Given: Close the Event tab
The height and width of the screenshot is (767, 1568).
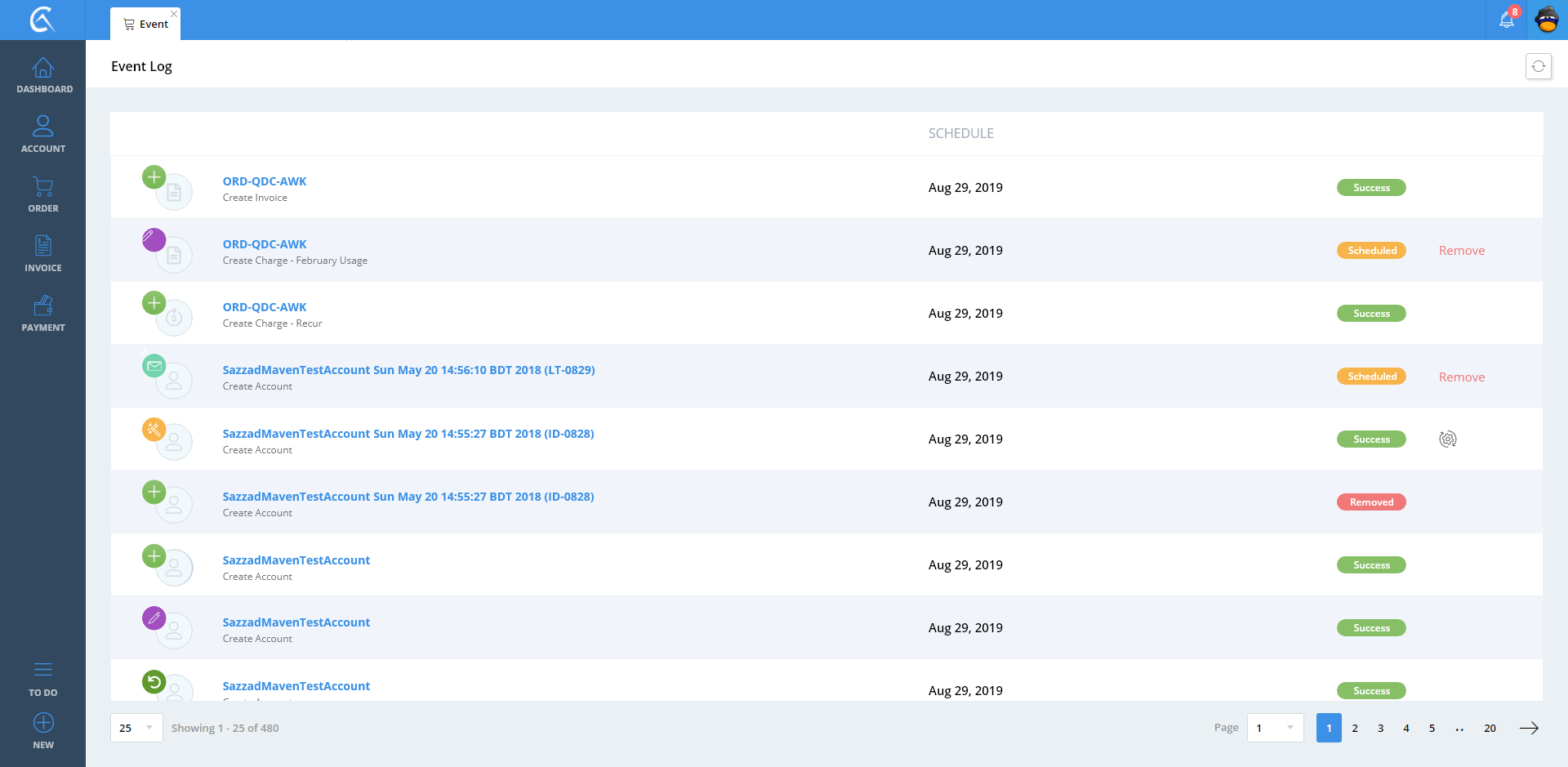Looking at the screenshot, I should coord(174,14).
